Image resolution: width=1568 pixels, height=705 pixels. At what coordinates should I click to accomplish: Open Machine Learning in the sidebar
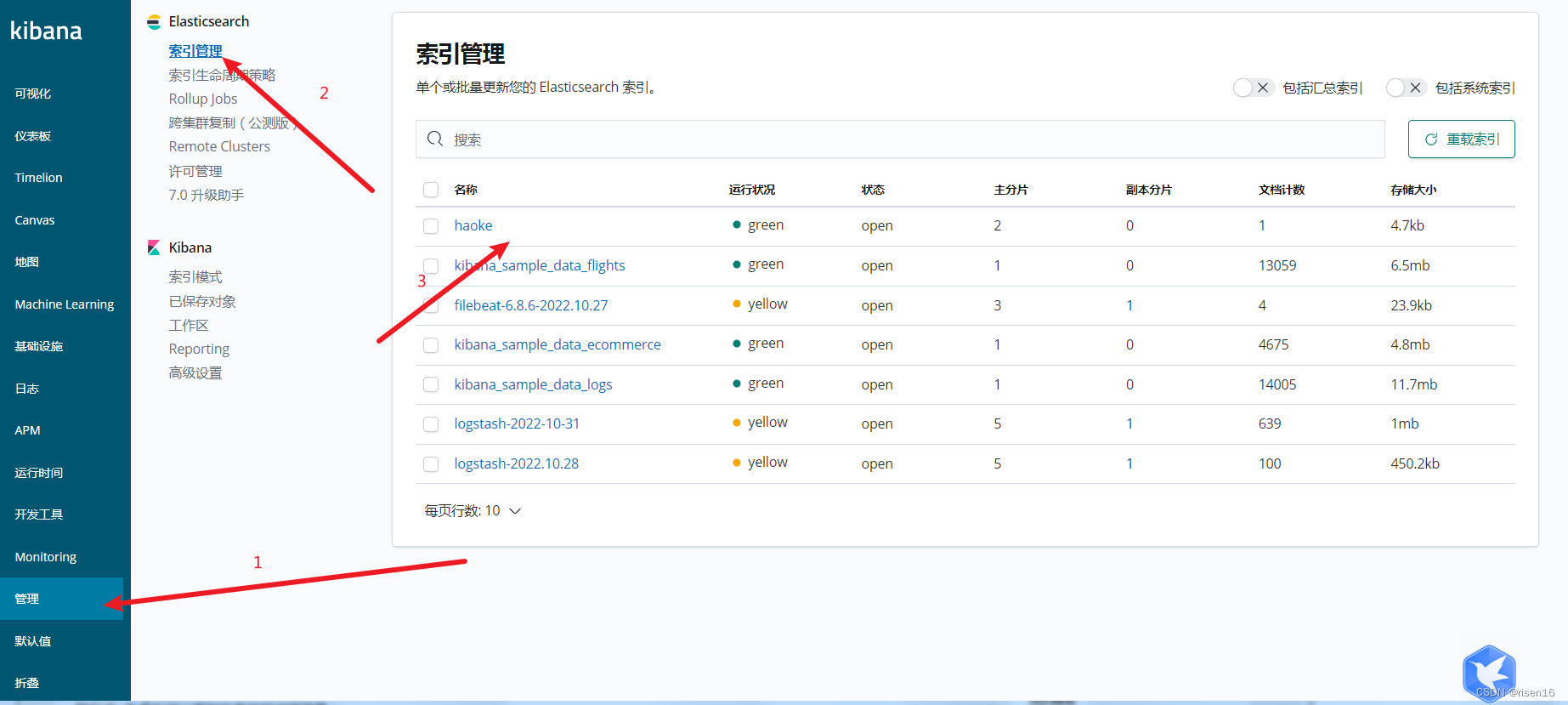65,304
